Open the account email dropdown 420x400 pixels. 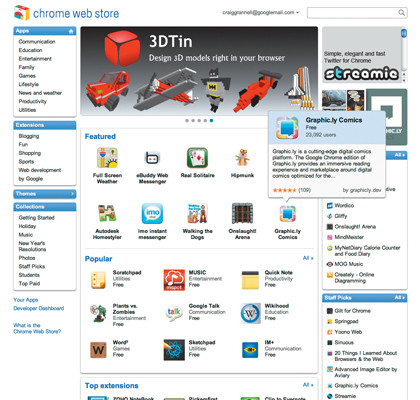click(261, 13)
